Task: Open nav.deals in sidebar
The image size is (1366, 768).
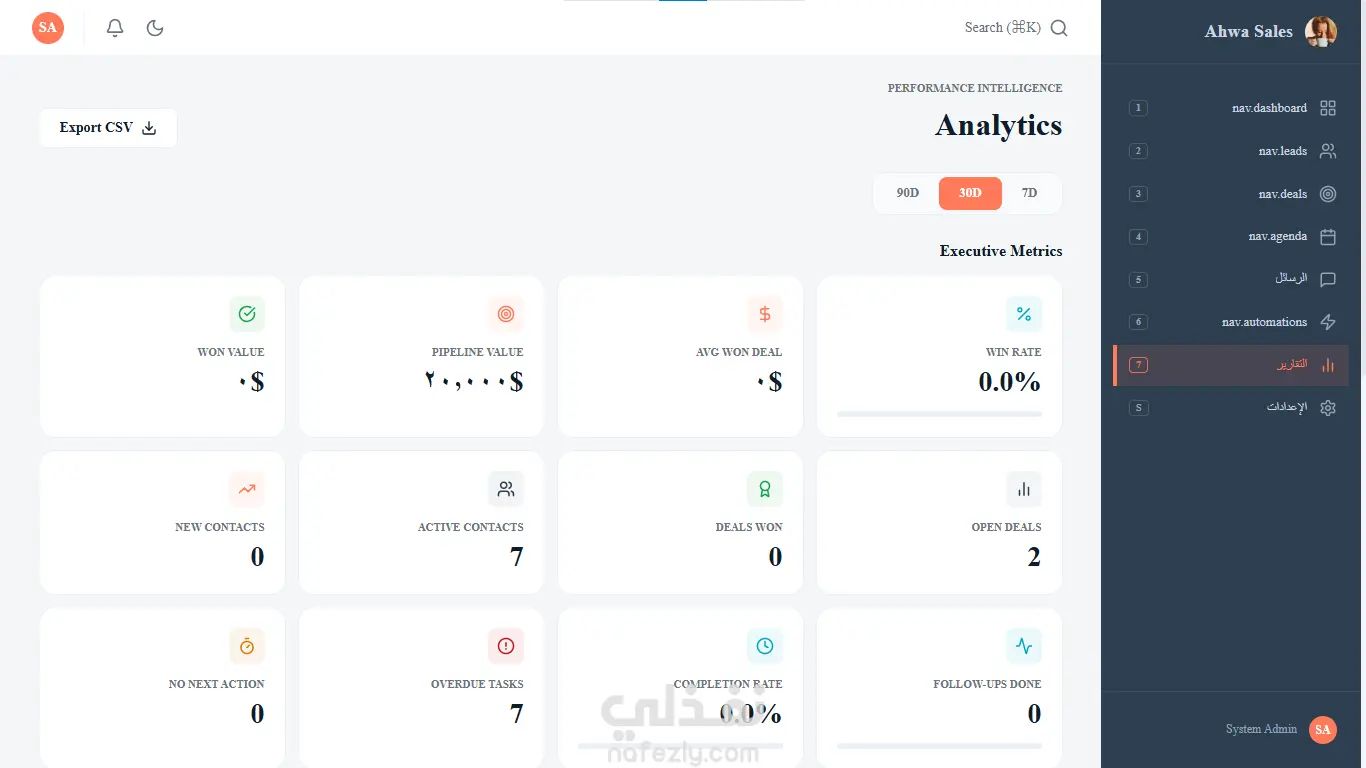Action: [1231, 194]
